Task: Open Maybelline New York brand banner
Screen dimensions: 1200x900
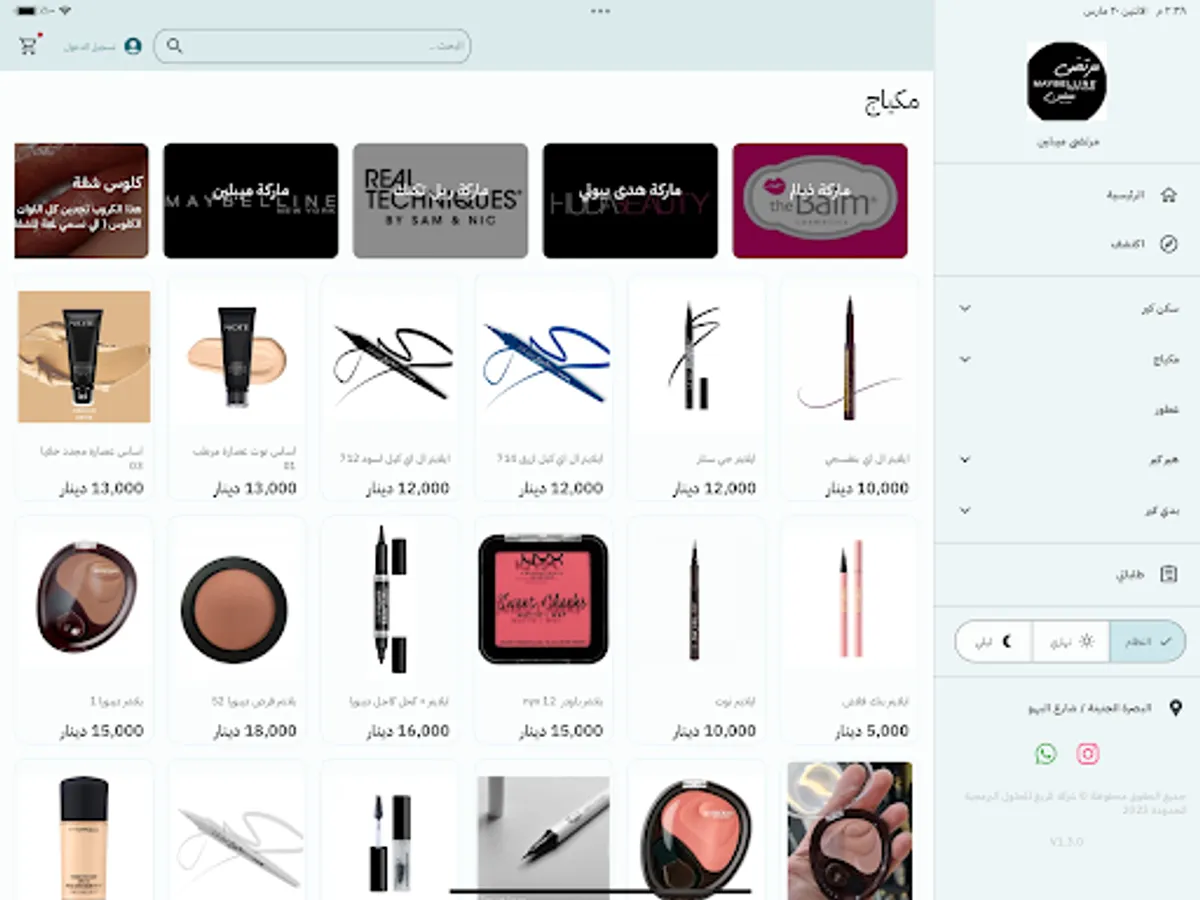Action: [251, 201]
